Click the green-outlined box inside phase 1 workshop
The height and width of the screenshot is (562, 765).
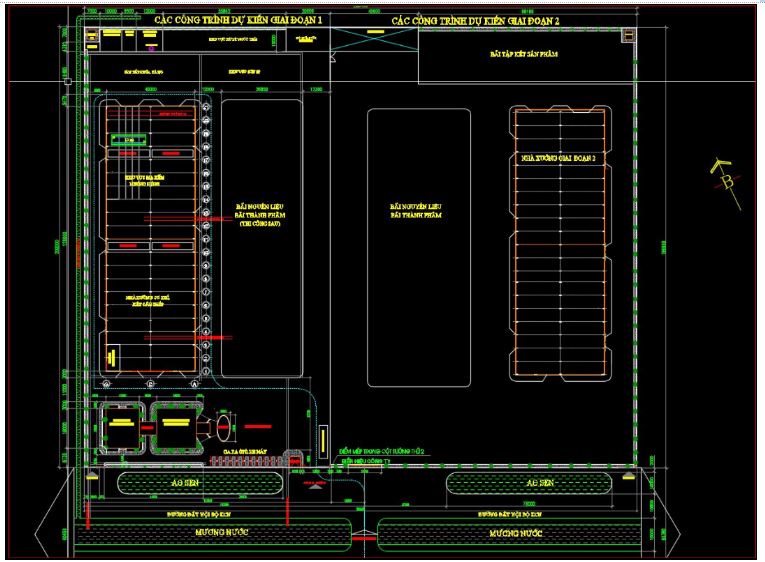pos(128,140)
